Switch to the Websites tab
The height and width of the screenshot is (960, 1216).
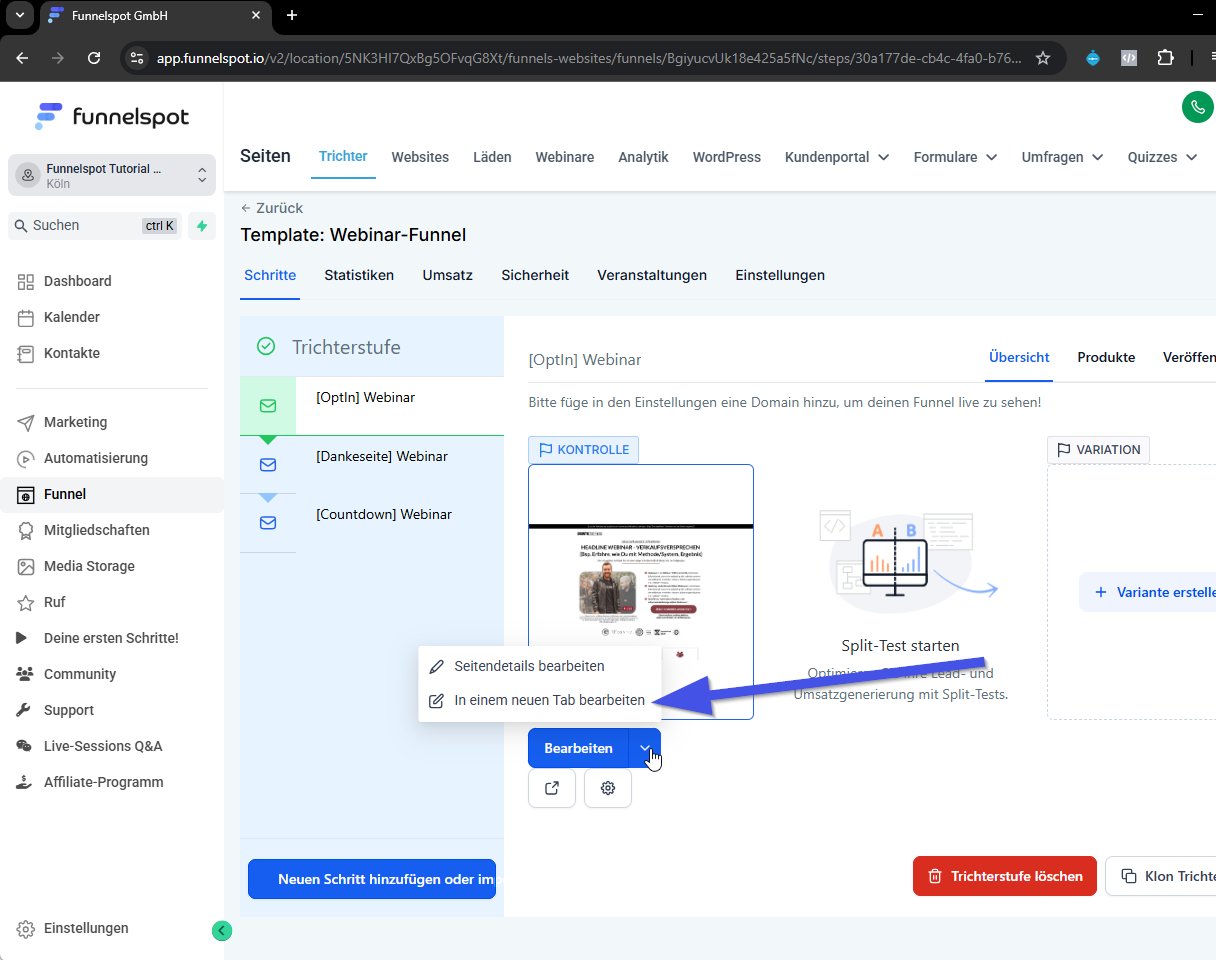pyautogui.click(x=420, y=157)
